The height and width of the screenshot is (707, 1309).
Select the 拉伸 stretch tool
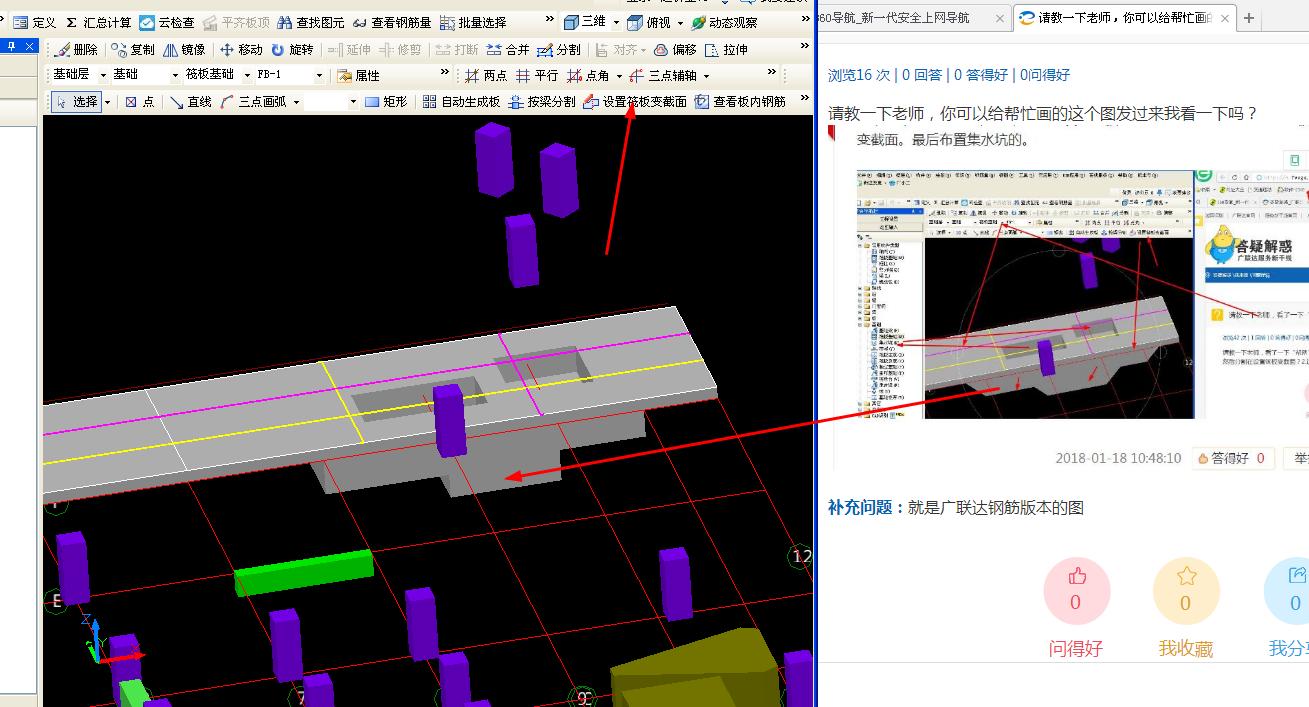tap(726, 49)
